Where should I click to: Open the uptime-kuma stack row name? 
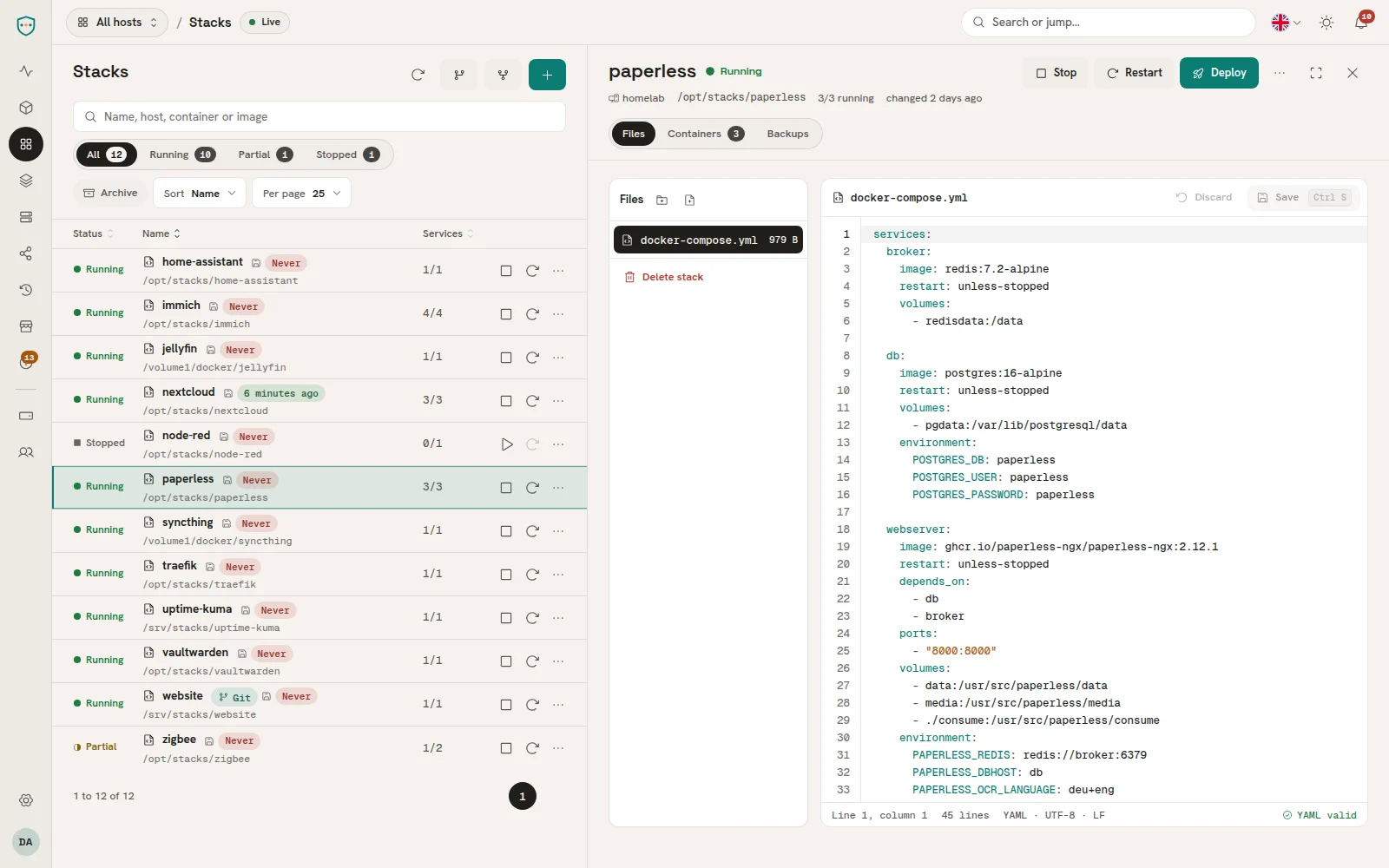tap(197, 609)
